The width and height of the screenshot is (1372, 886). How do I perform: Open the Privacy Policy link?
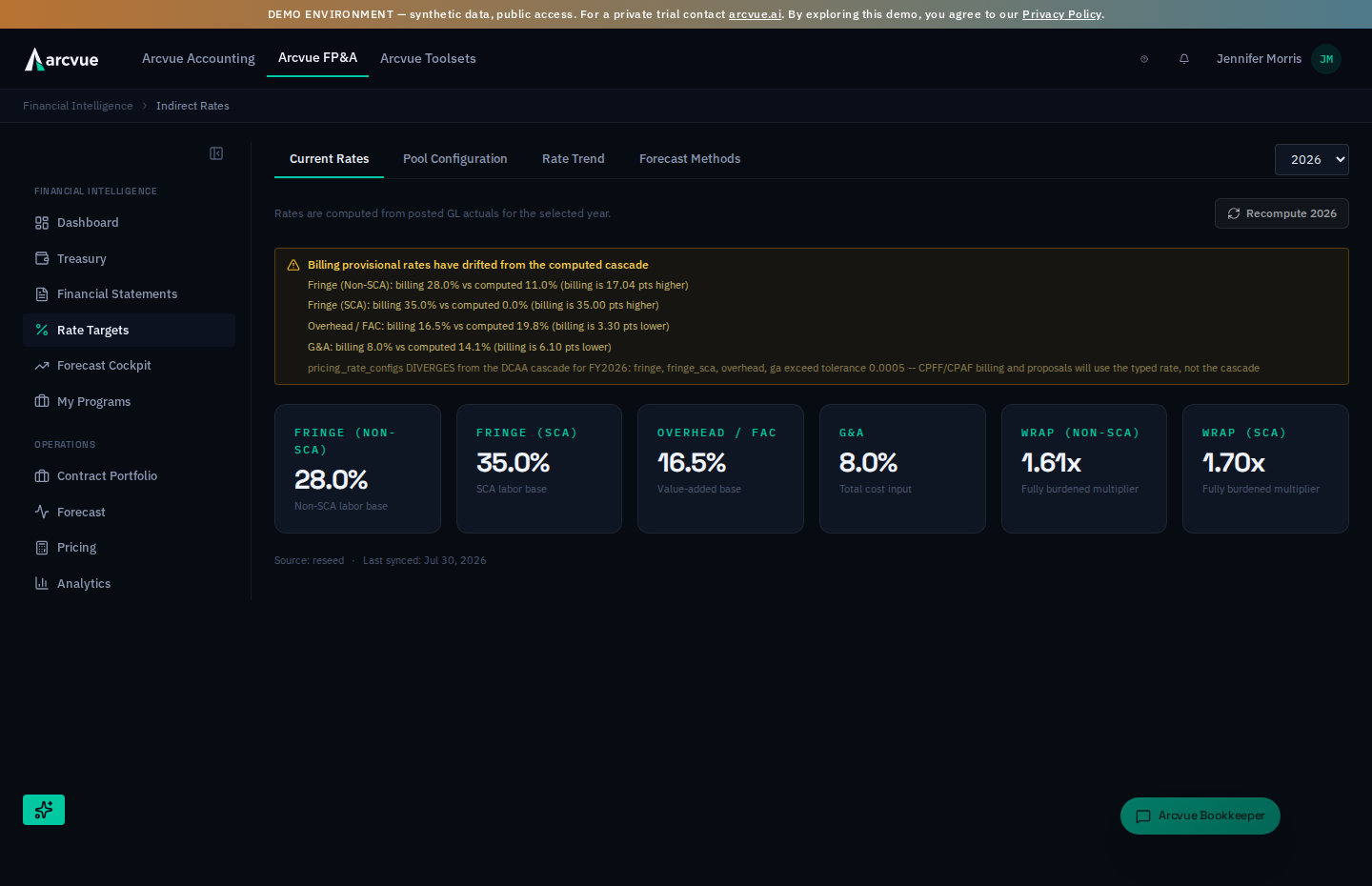click(x=1062, y=14)
